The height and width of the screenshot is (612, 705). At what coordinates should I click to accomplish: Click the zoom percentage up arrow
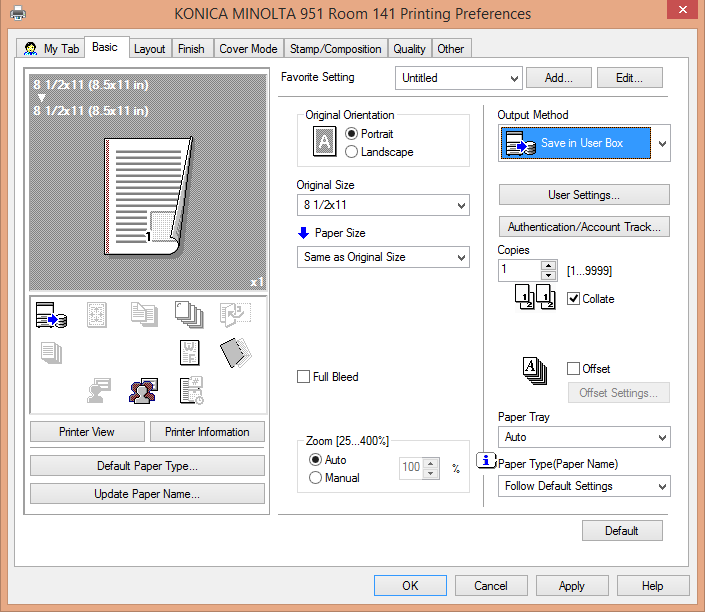point(431,463)
